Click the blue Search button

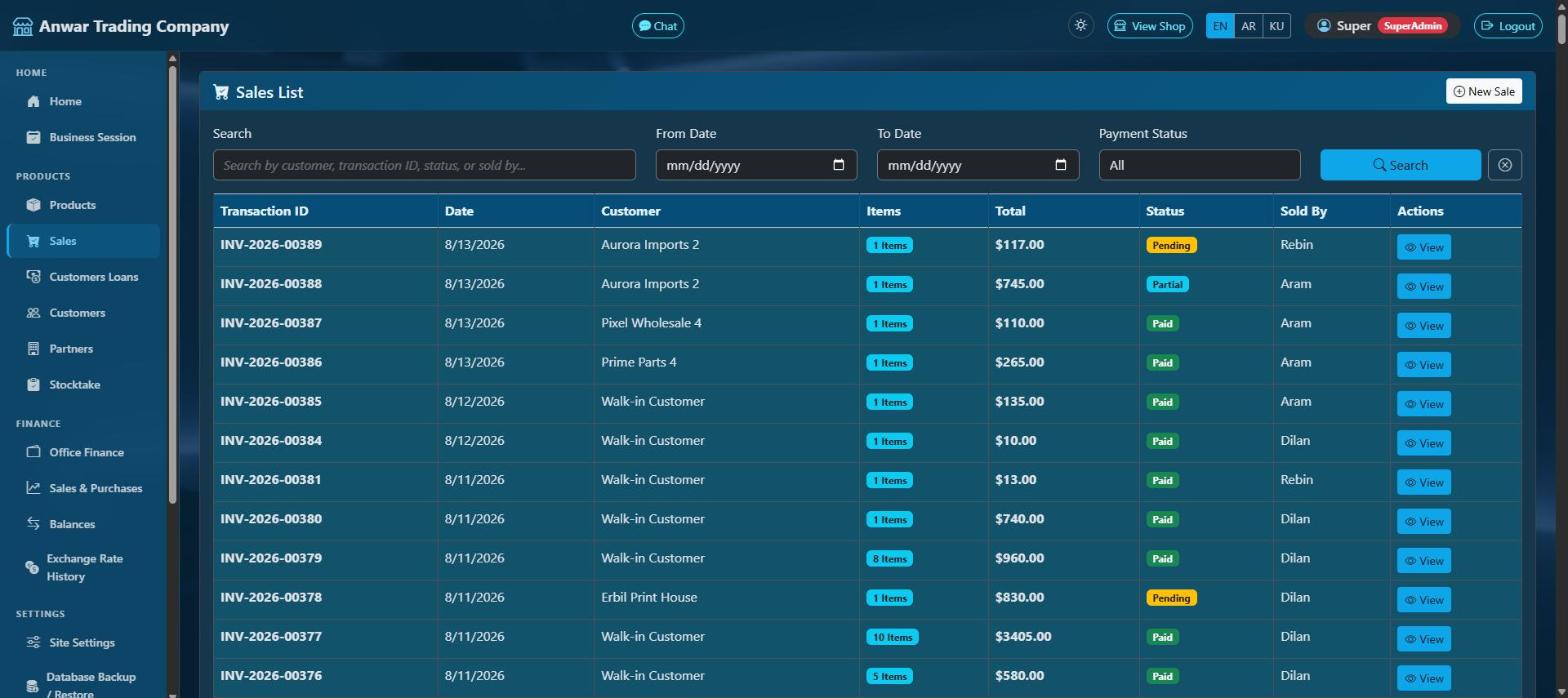coord(1400,165)
